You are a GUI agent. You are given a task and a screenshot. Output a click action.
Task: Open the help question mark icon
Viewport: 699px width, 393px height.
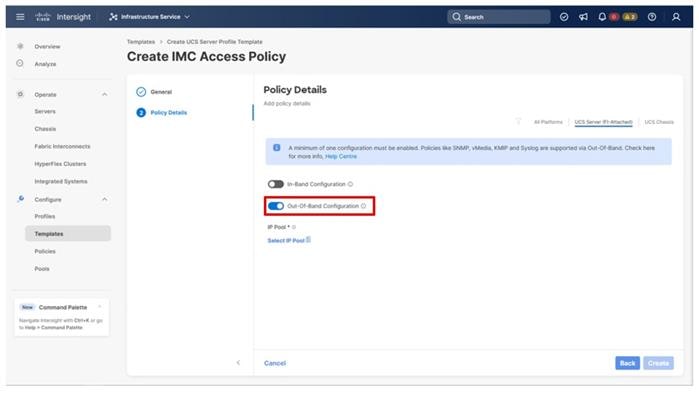(652, 17)
